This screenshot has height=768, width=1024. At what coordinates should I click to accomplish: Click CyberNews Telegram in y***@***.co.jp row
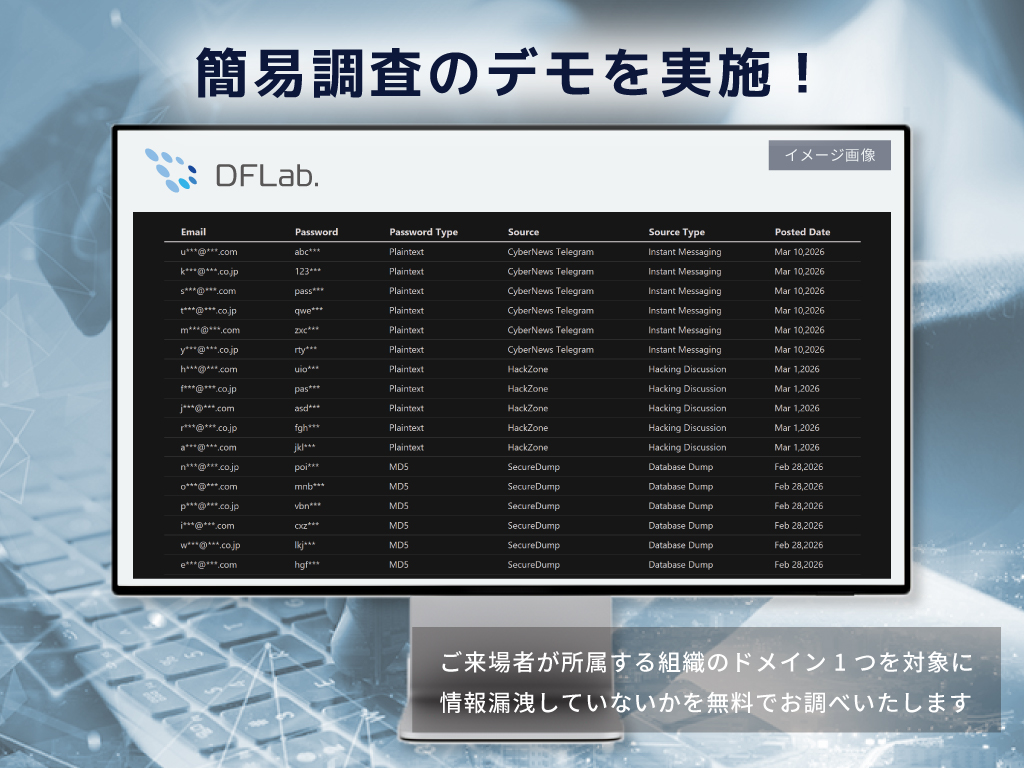pos(551,349)
